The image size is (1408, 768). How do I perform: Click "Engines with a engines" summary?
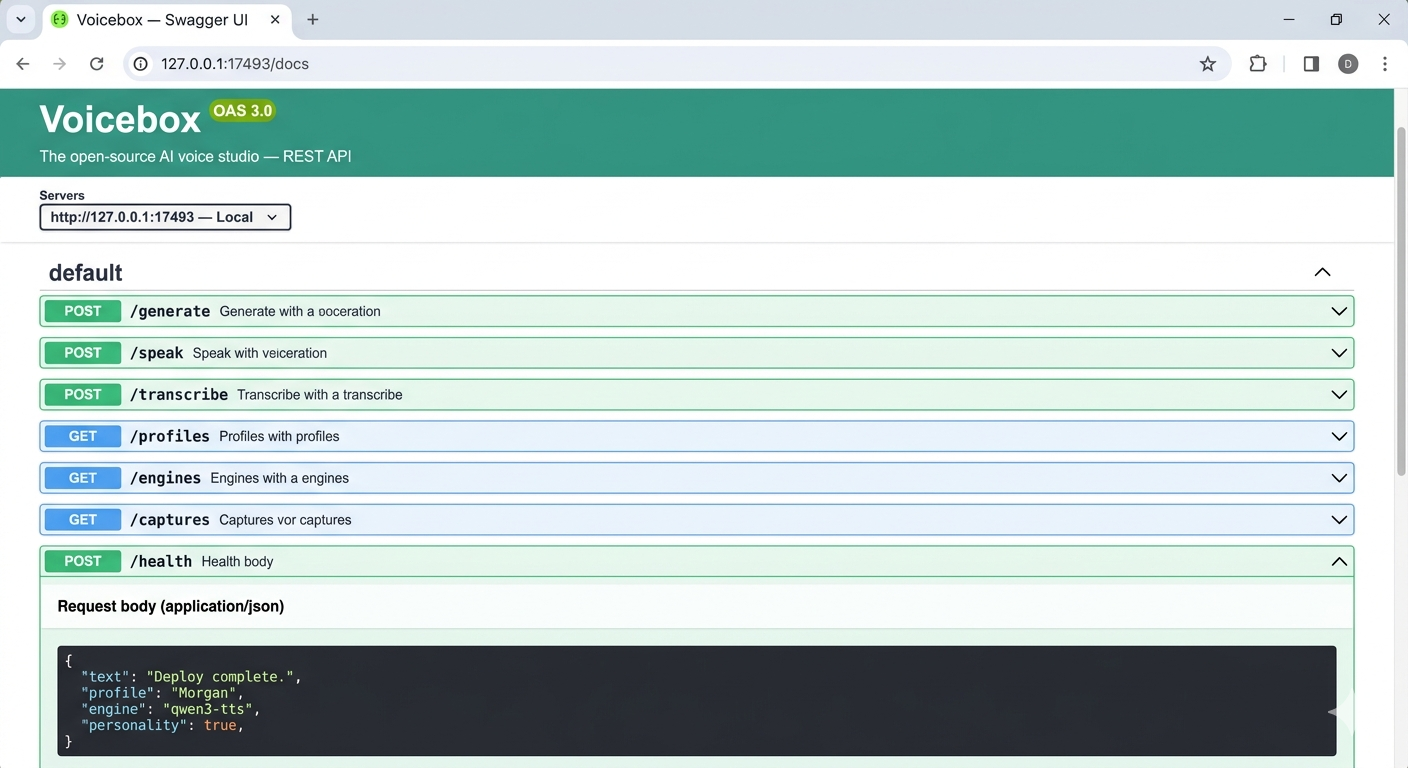280,478
